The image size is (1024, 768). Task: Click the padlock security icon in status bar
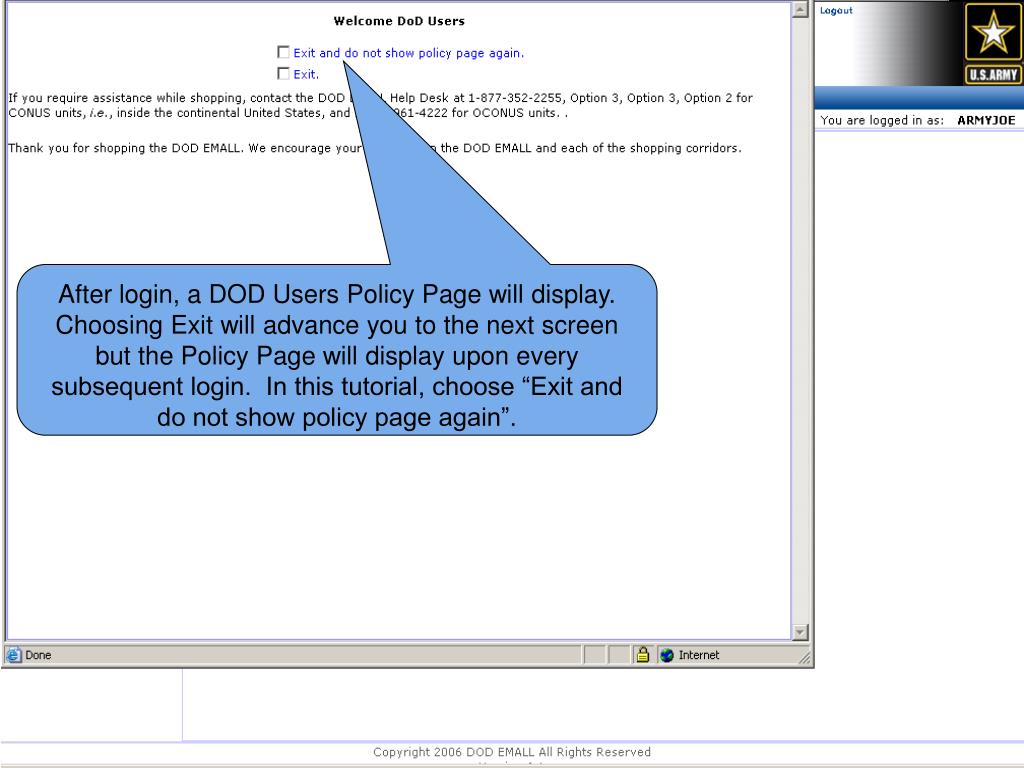[x=643, y=654]
